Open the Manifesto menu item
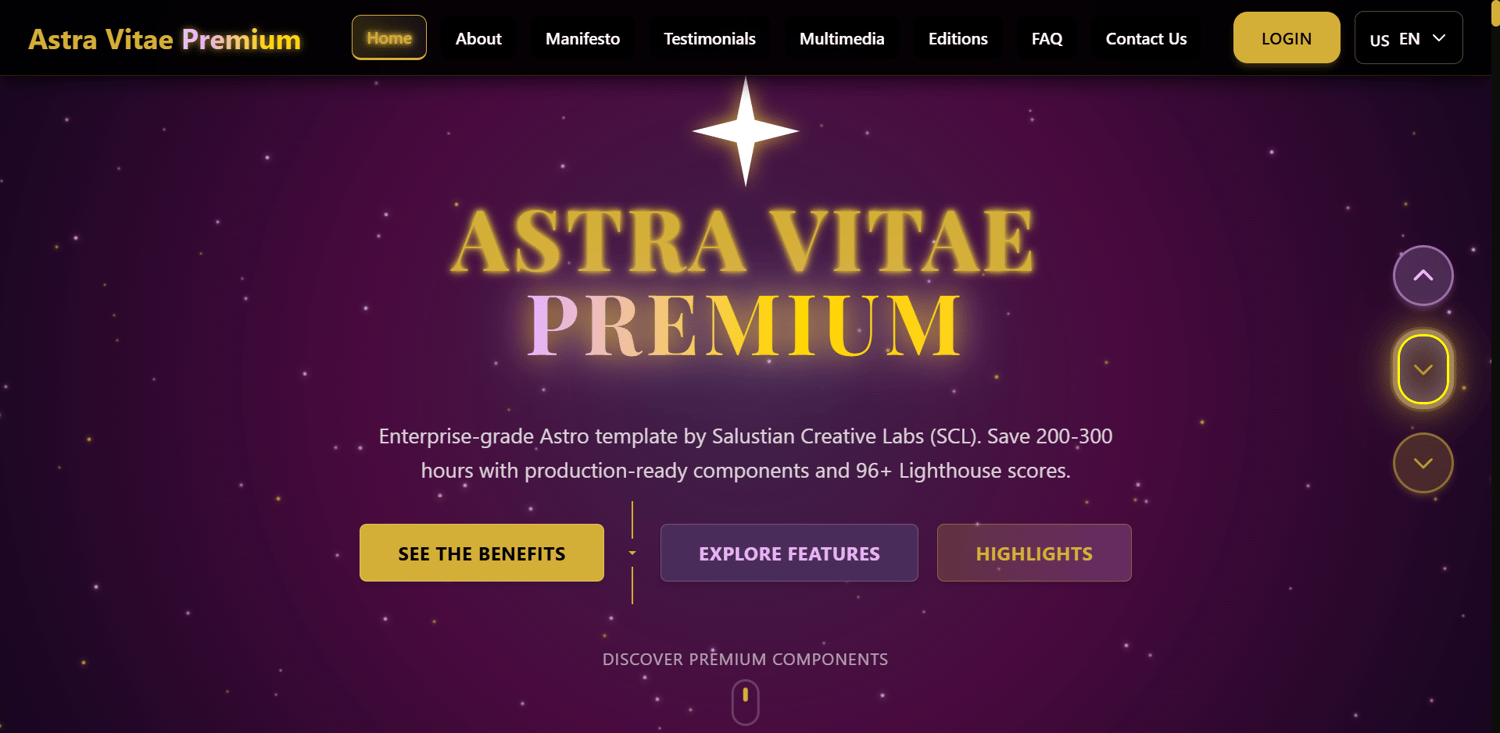1500x733 pixels. pos(583,39)
